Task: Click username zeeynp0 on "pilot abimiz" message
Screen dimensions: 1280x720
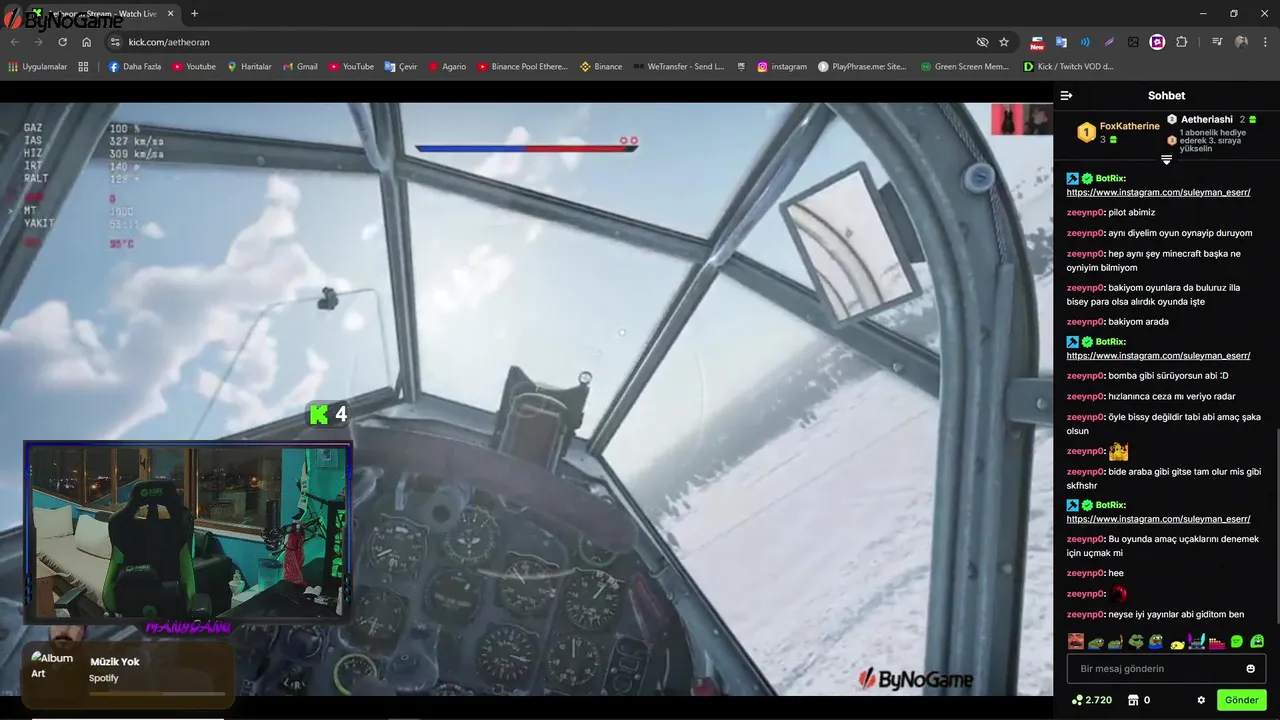Action: pos(1085,212)
